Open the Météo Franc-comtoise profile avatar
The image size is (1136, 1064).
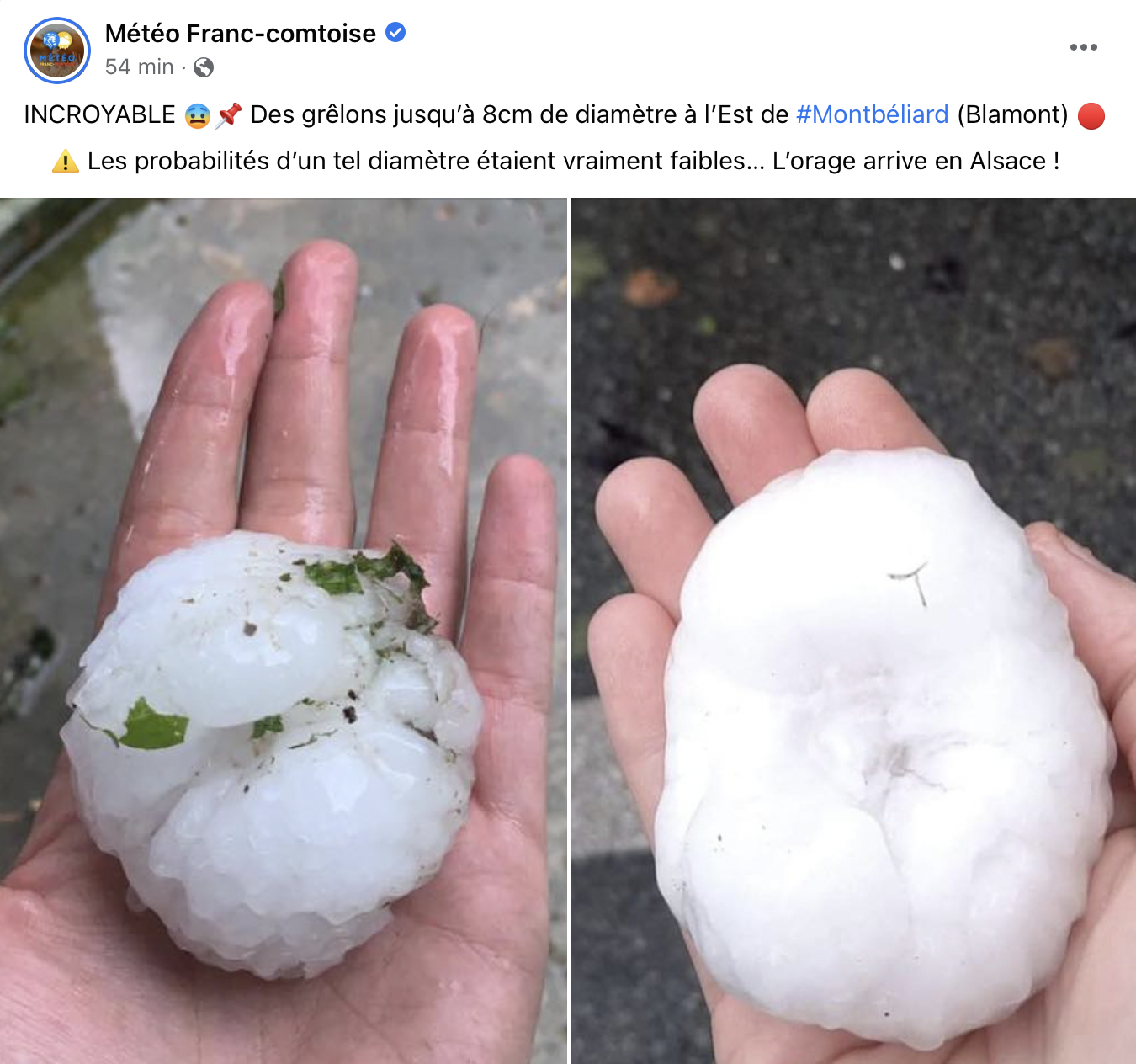[57, 51]
